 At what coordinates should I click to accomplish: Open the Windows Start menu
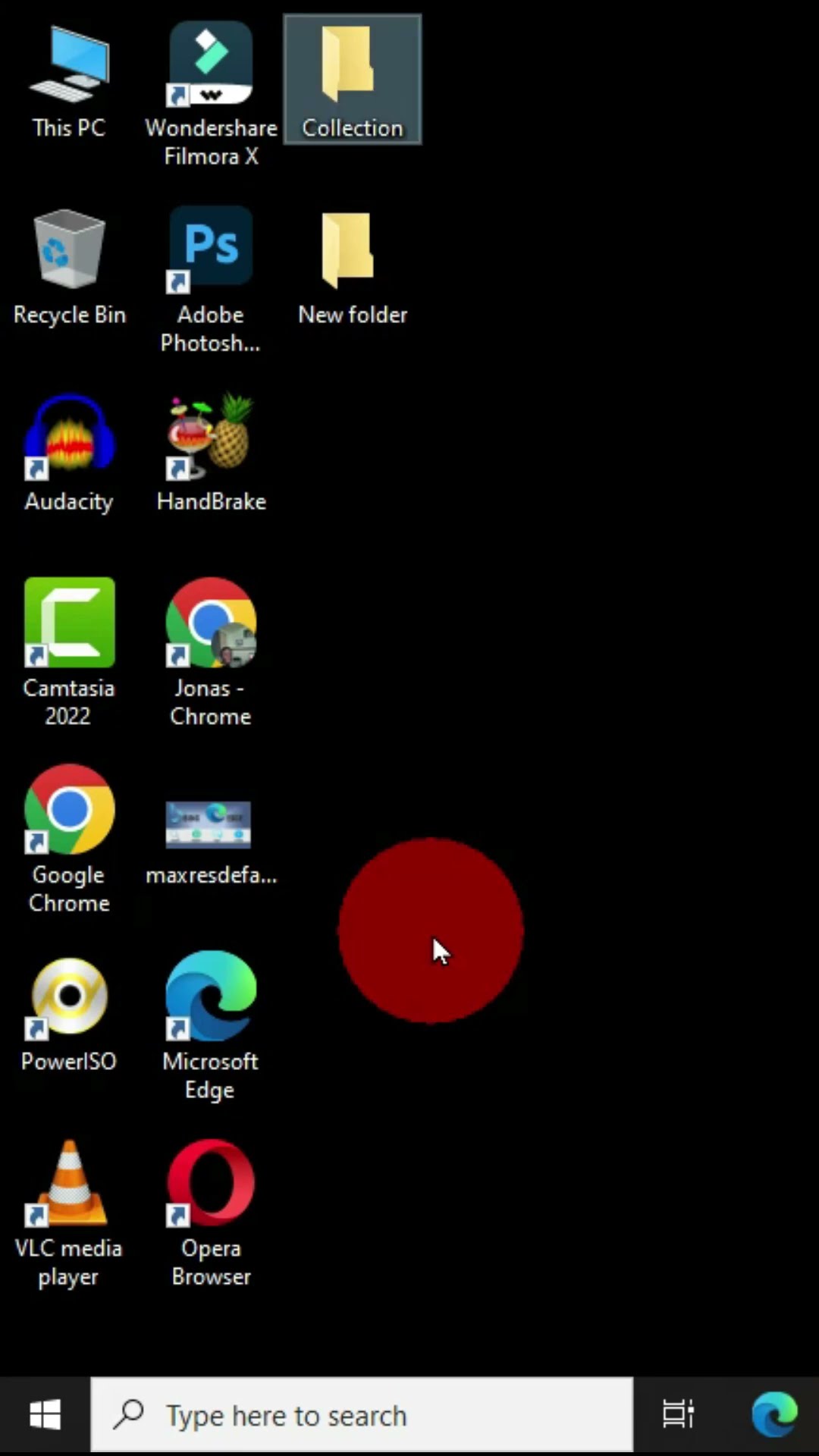(45, 1415)
